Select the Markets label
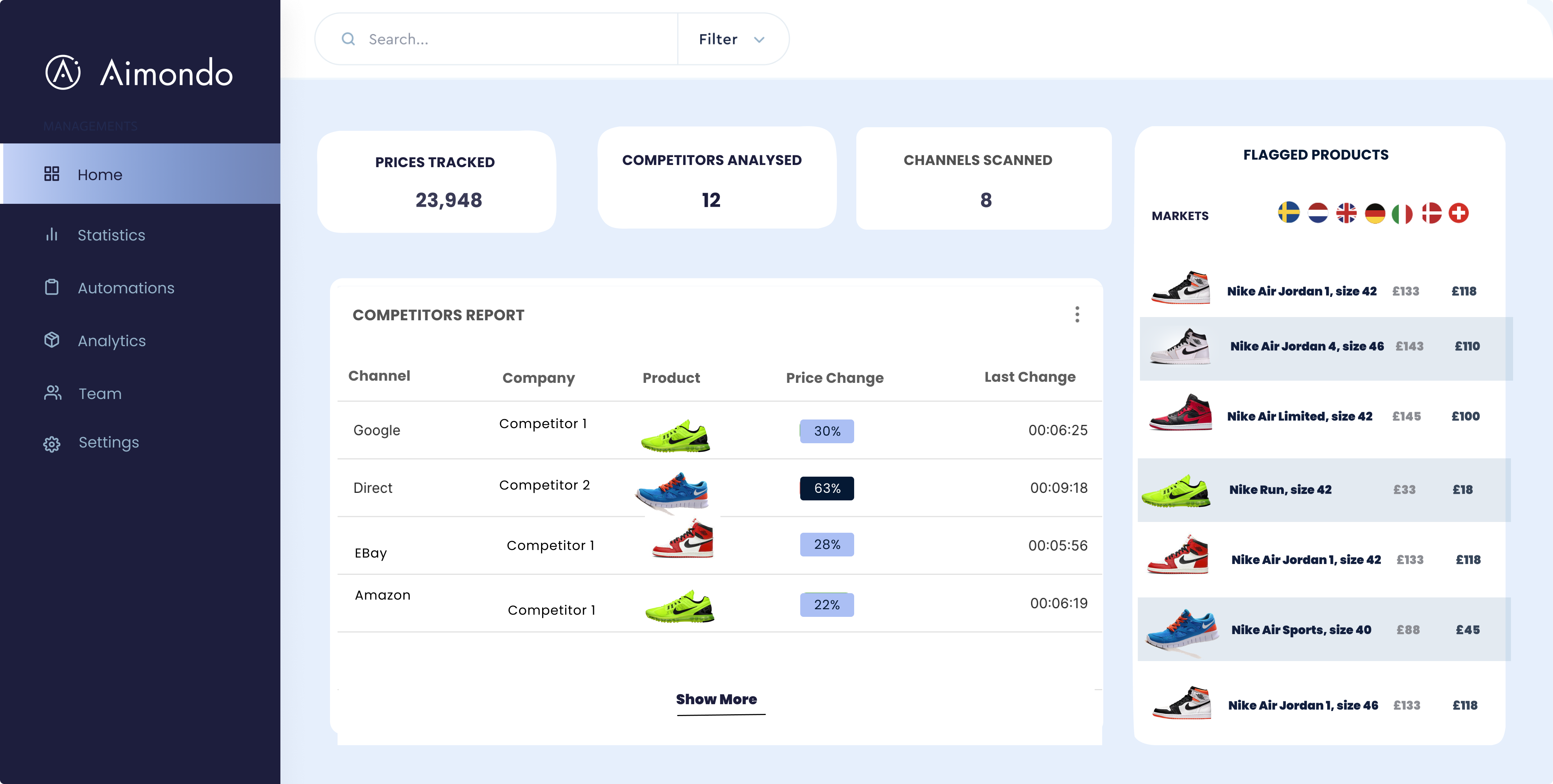The height and width of the screenshot is (784, 1553). pyautogui.click(x=1181, y=215)
